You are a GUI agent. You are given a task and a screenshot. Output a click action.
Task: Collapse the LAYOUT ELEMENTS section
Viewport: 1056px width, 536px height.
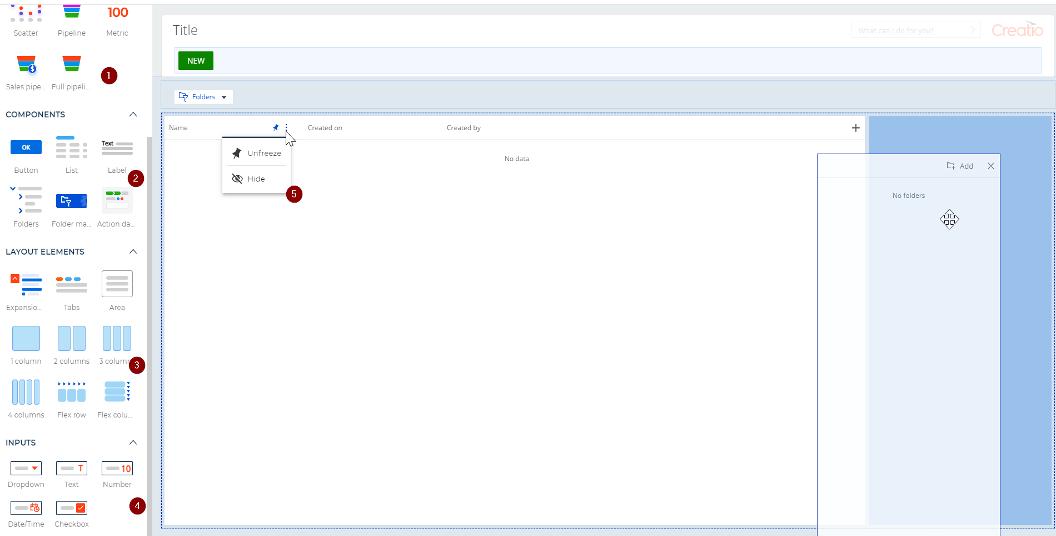pyautogui.click(x=133, y=252)
